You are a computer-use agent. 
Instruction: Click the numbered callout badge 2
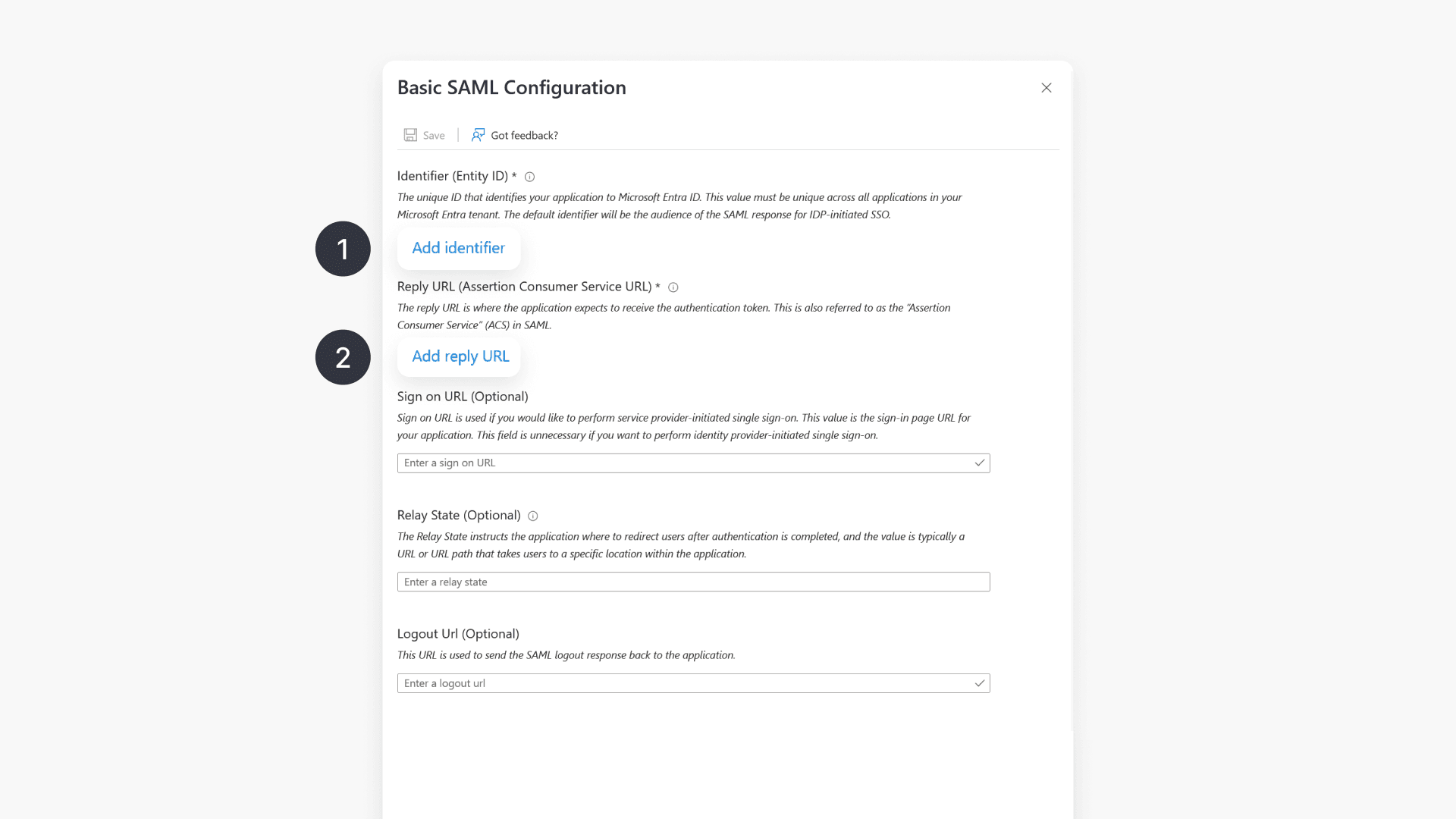(x=342, y=356)
